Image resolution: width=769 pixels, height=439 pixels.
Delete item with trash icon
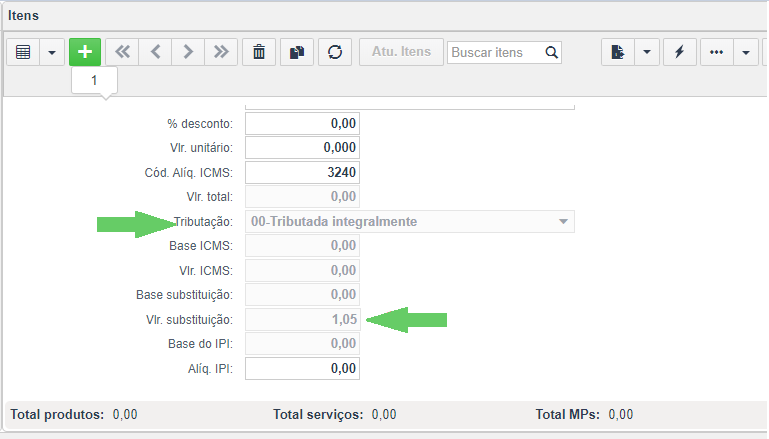(x=259, y=52)
